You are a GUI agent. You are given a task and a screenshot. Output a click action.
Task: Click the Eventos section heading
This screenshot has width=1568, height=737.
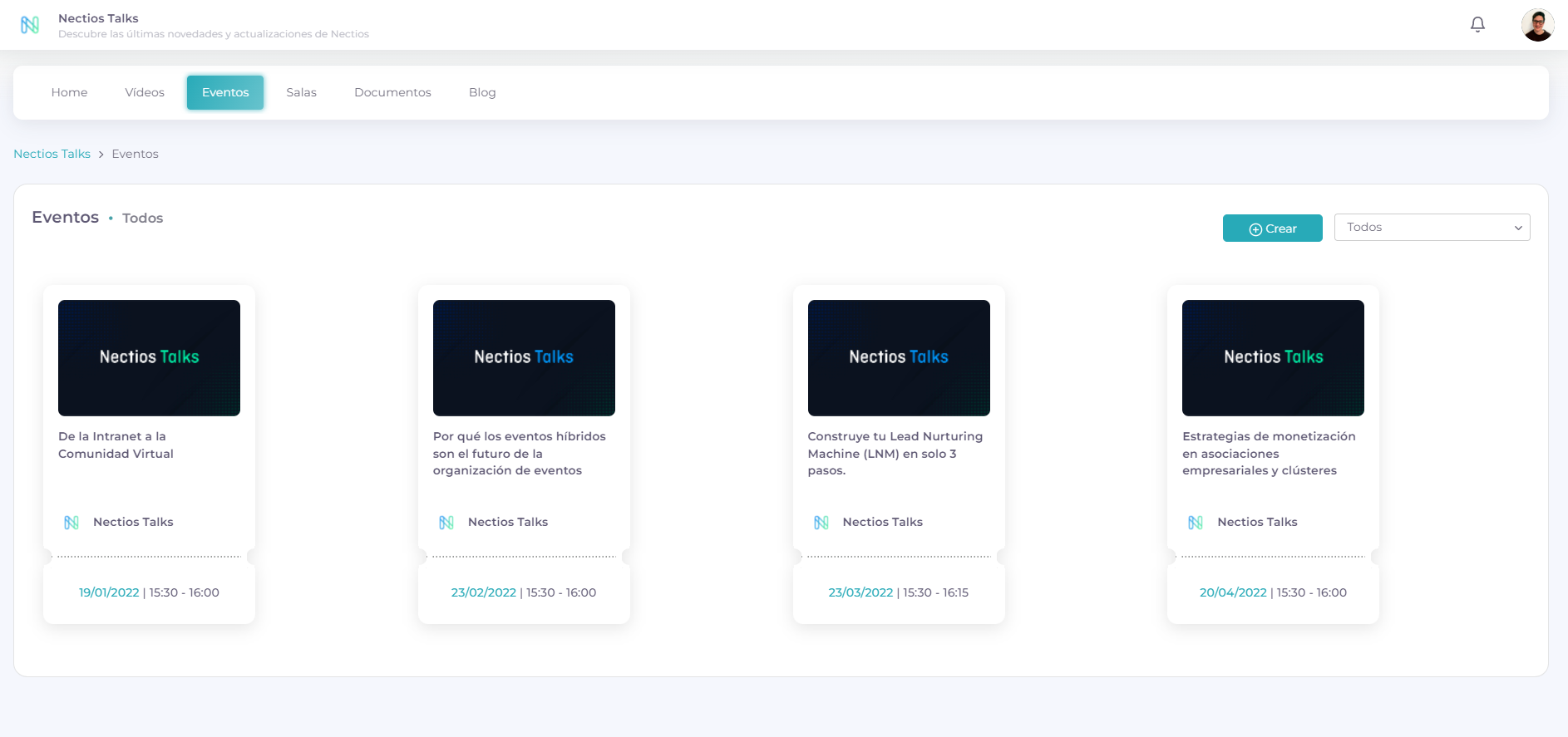click(65, 217)
